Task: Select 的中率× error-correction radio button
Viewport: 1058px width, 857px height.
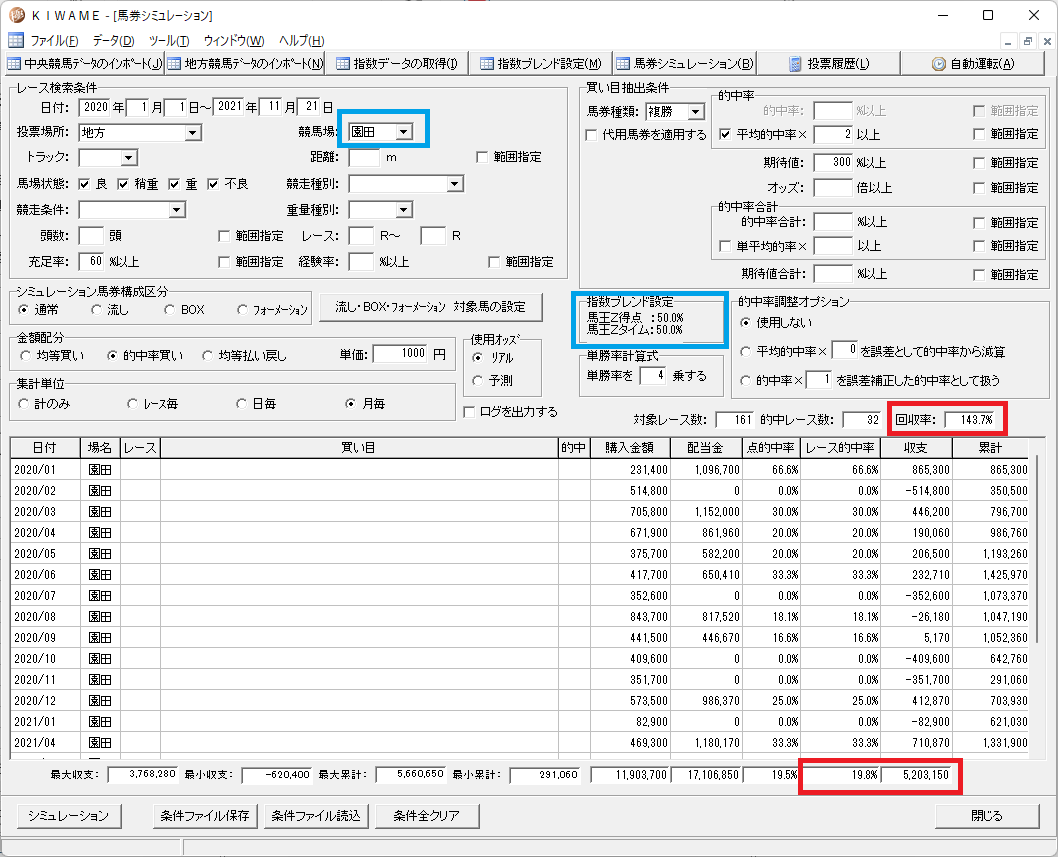Action: coord(745,381)
